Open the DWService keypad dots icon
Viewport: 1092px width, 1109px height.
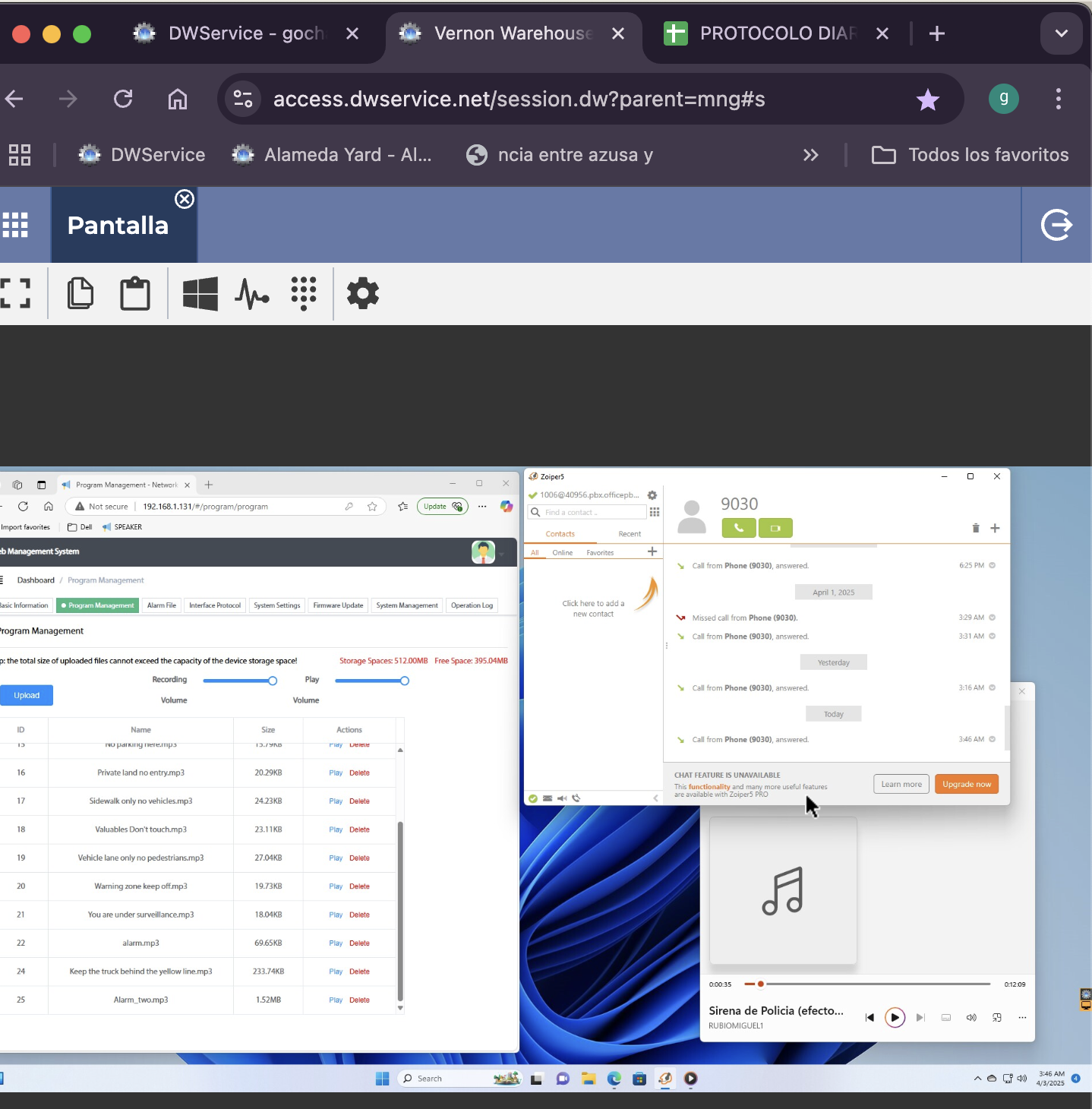tap(304, 293)
